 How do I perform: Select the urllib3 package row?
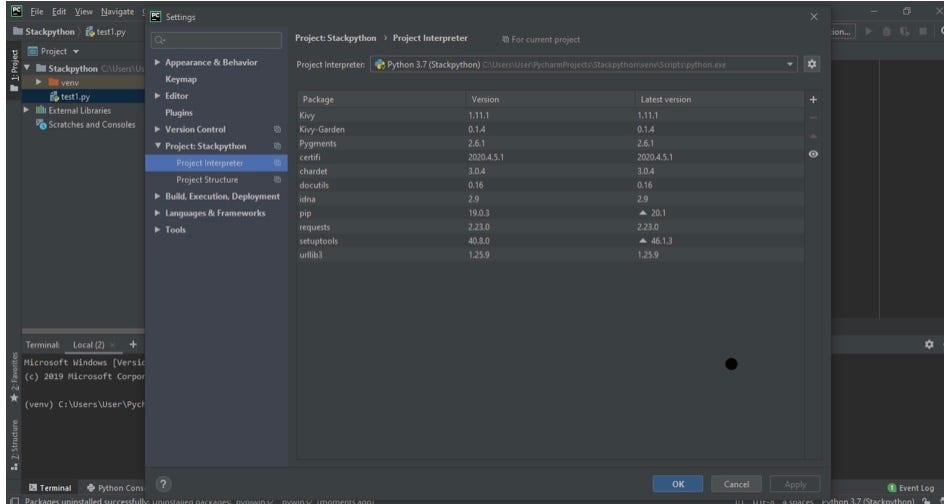550,255
